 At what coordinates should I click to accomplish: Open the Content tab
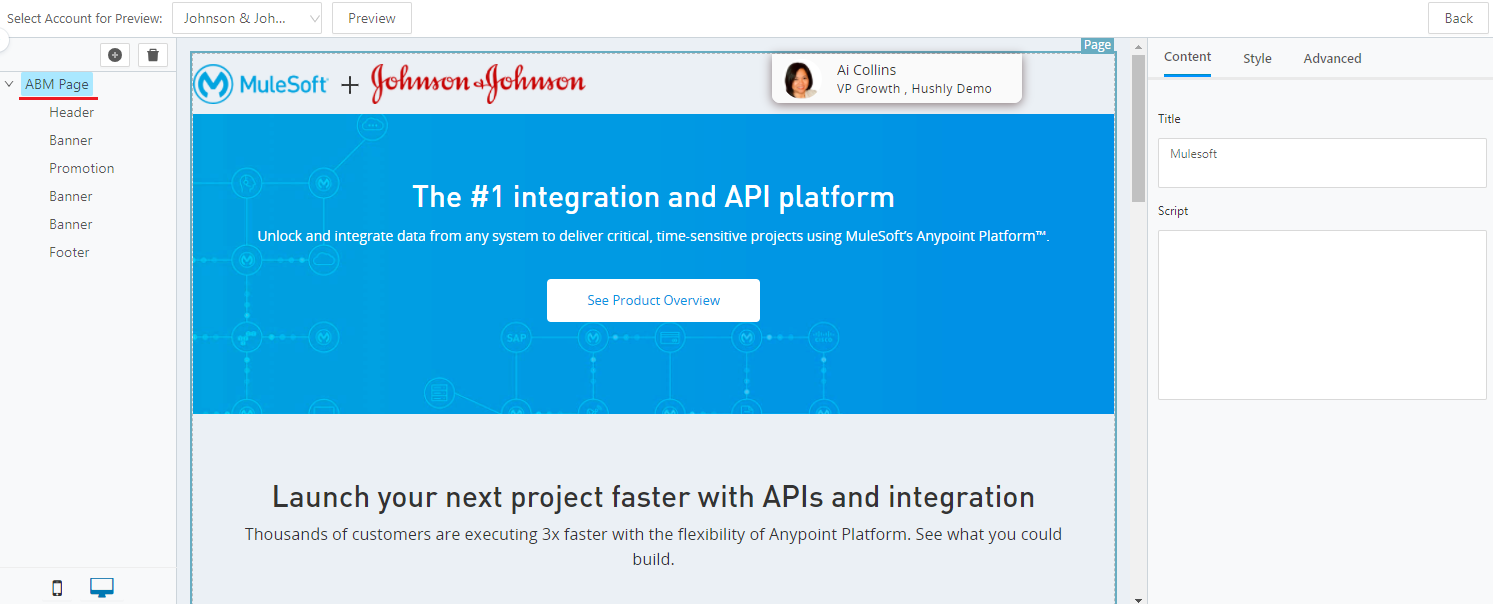tap(1188, 57)
